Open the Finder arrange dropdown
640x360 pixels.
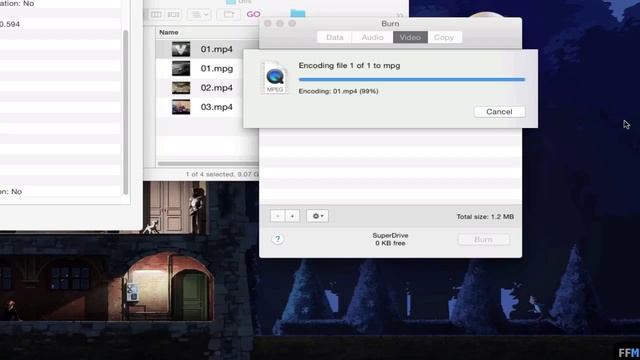pyautogui.click(x=200, y=14)
